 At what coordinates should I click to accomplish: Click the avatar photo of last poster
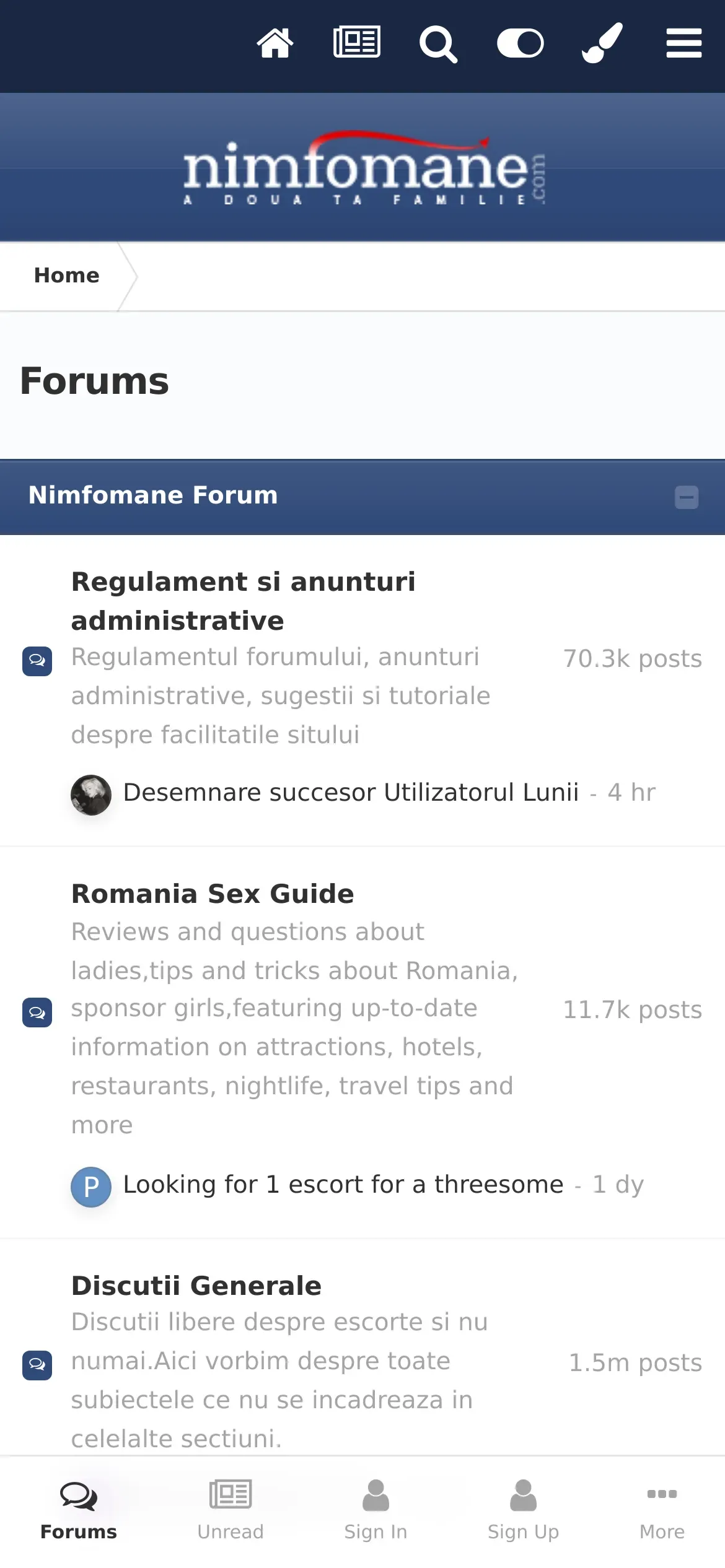click(x=91, y=795)
